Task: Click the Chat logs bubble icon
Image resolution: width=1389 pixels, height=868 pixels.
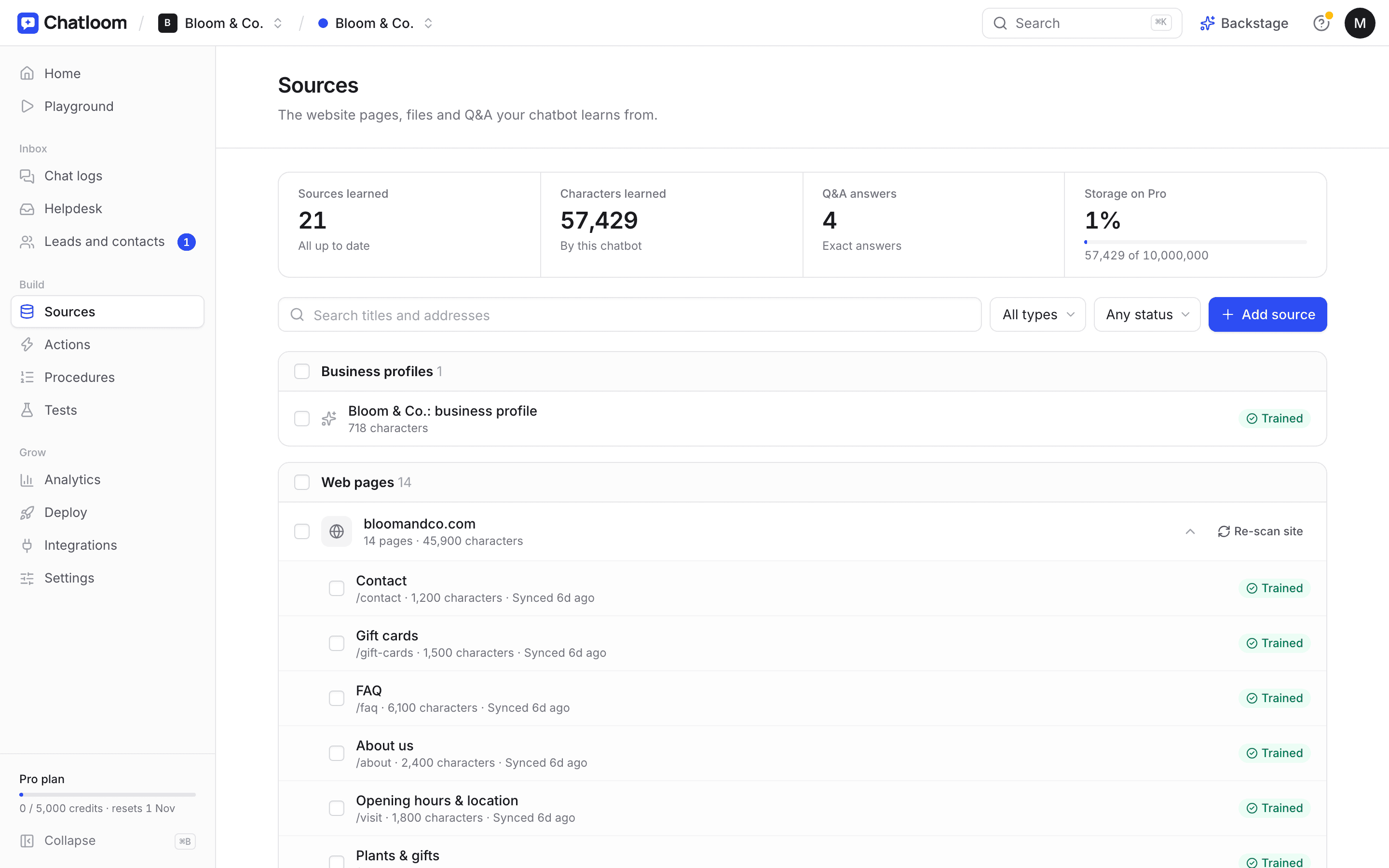Action: tap(27, 176)
